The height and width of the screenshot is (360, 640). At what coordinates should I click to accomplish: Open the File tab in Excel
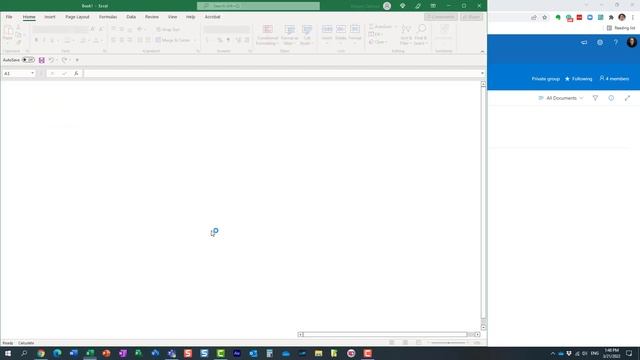(x=9, y=17)
